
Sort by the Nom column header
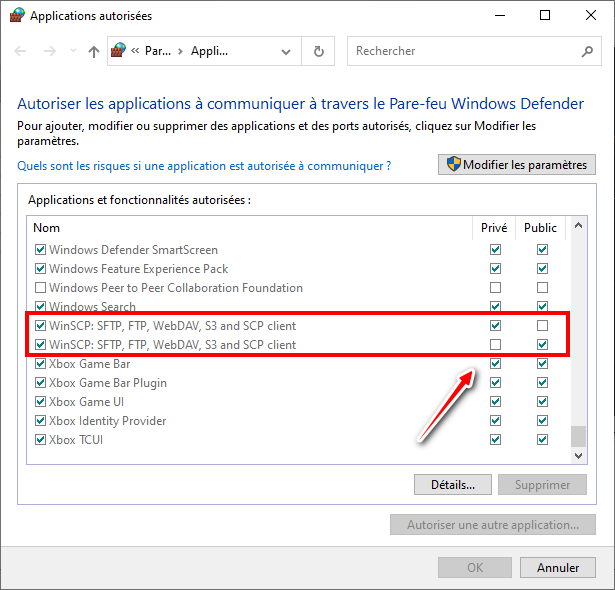tap(249, 228)
